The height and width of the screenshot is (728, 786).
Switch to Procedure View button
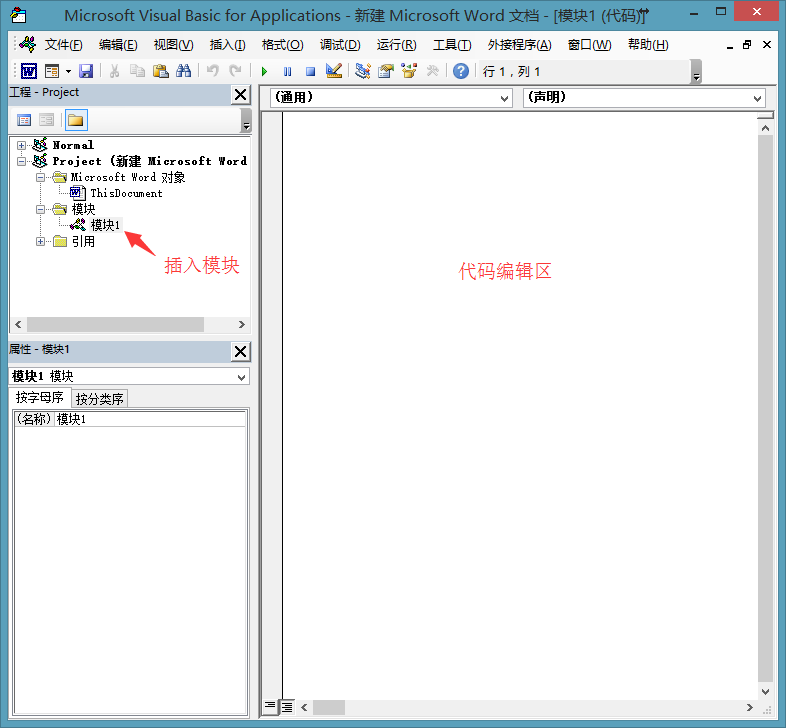(x=270, y=707)
